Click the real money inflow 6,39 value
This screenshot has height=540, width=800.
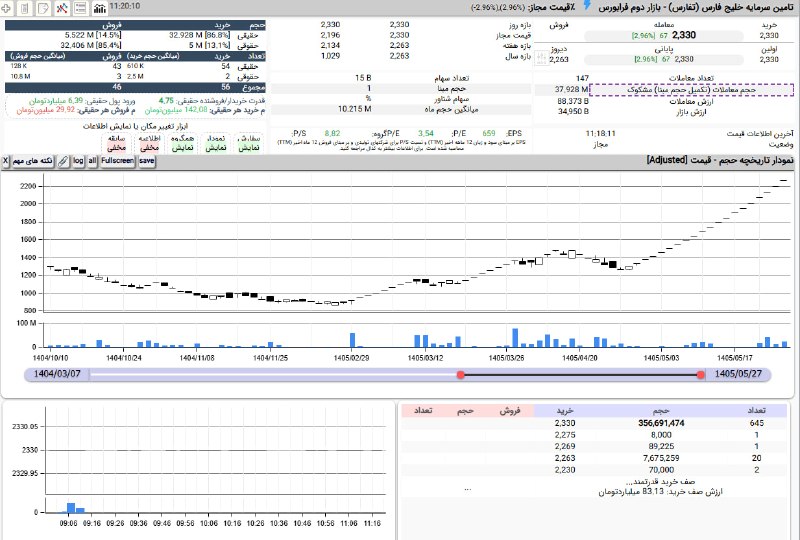click(x=75, y=101)
